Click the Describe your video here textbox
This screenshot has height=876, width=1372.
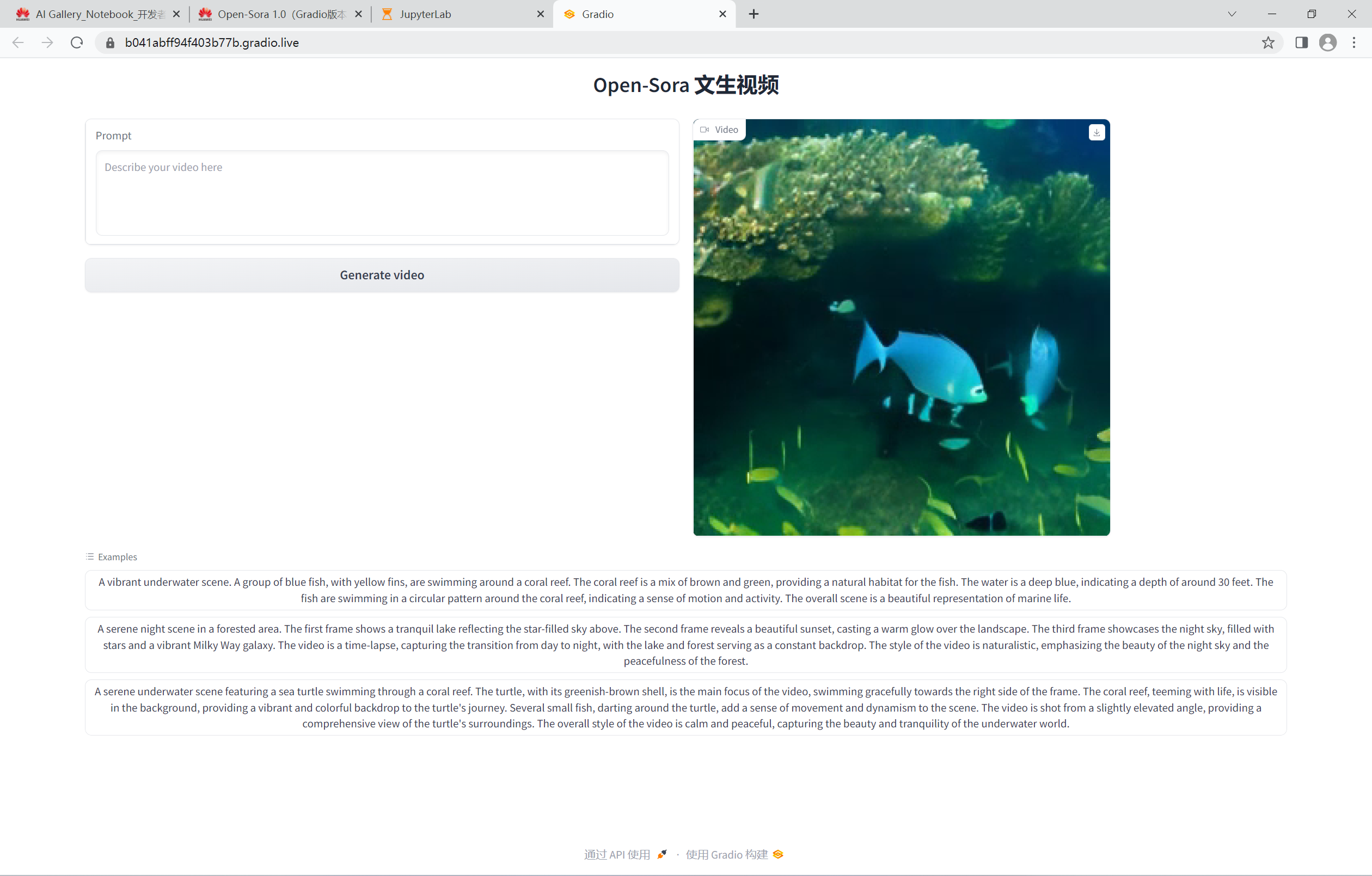coord(382,193)
